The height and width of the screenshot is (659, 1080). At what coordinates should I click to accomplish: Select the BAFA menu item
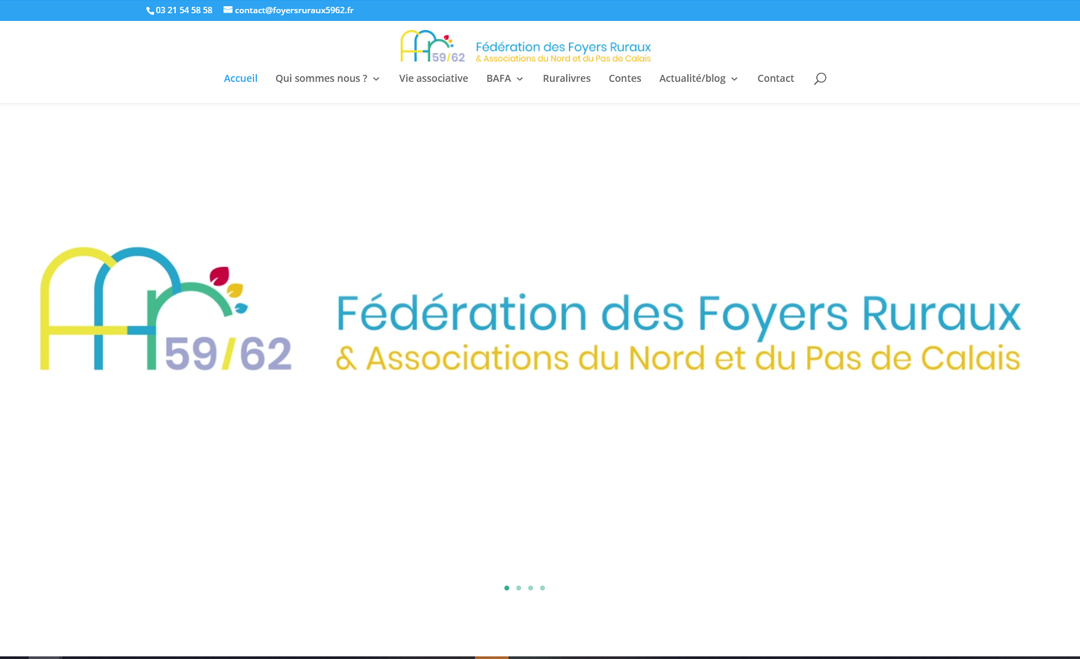click(499, 79)
